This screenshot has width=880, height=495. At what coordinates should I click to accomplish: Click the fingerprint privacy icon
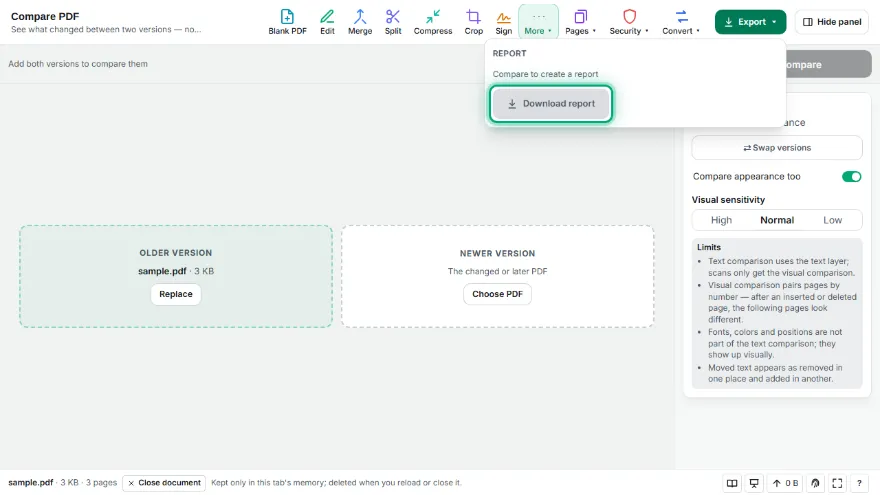[x=815, y=483]
